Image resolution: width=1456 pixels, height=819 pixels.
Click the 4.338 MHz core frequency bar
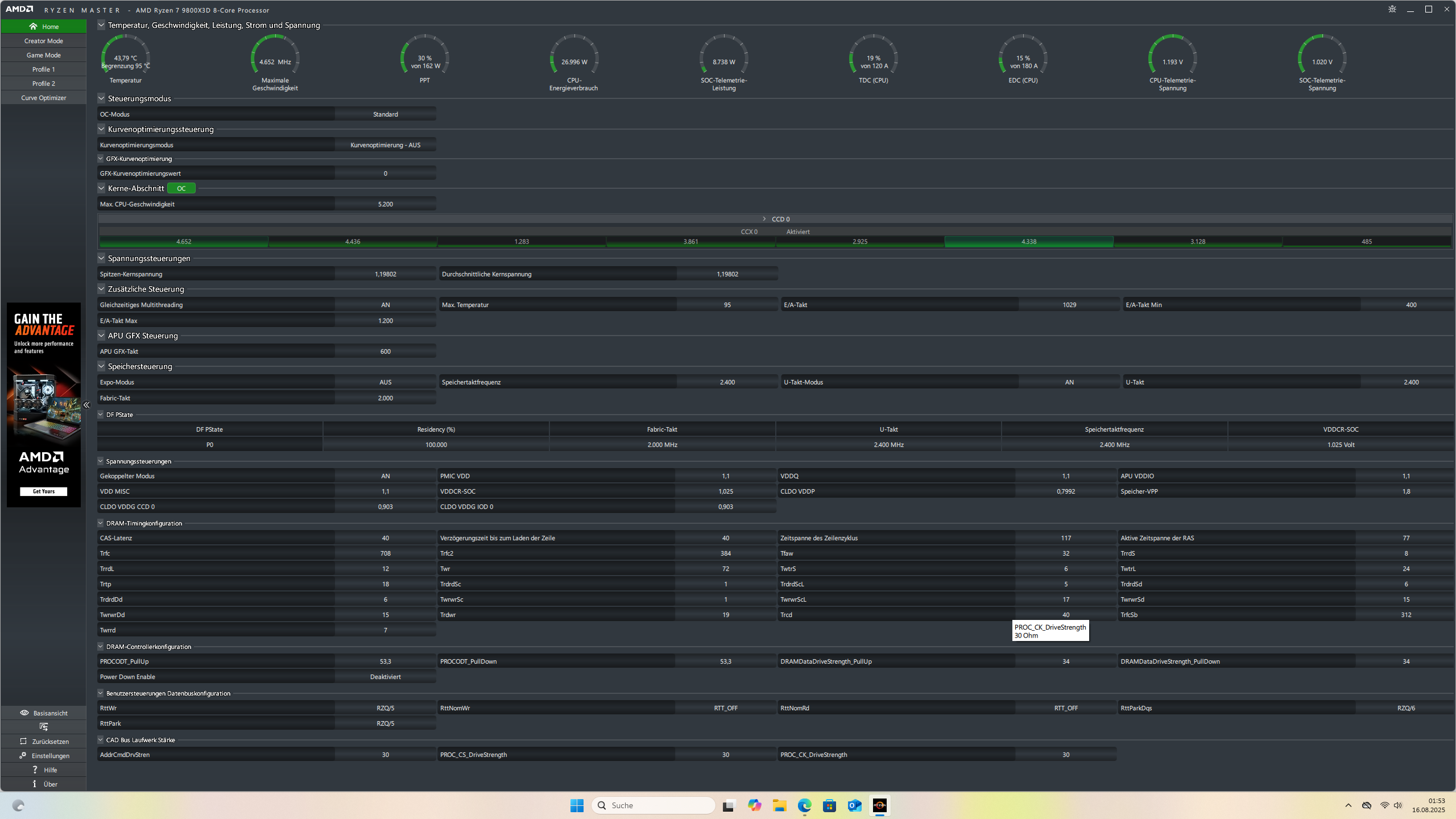click(x=1028, y=242)
